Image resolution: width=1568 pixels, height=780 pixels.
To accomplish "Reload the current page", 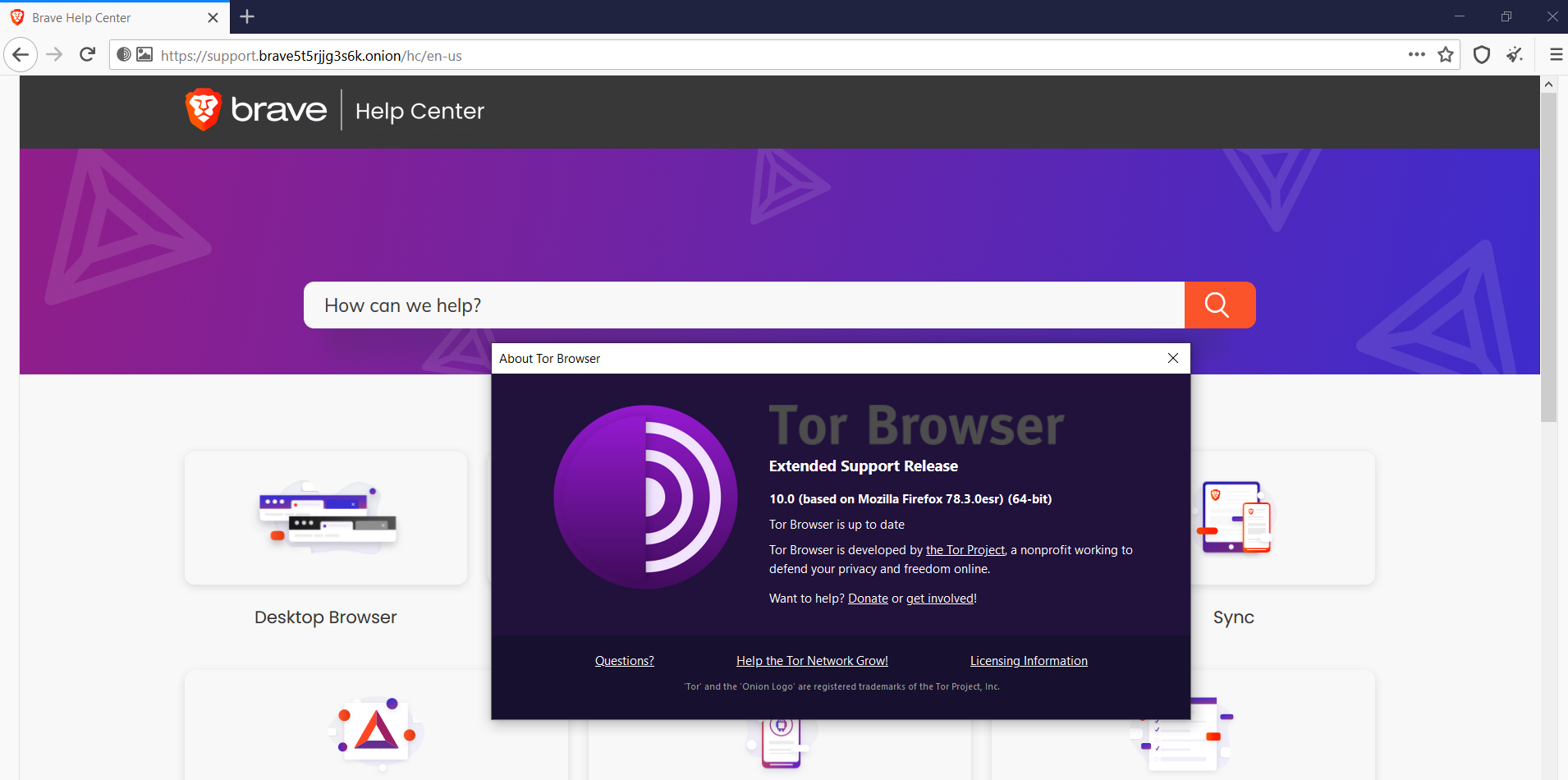I will (x=87, y=55).
